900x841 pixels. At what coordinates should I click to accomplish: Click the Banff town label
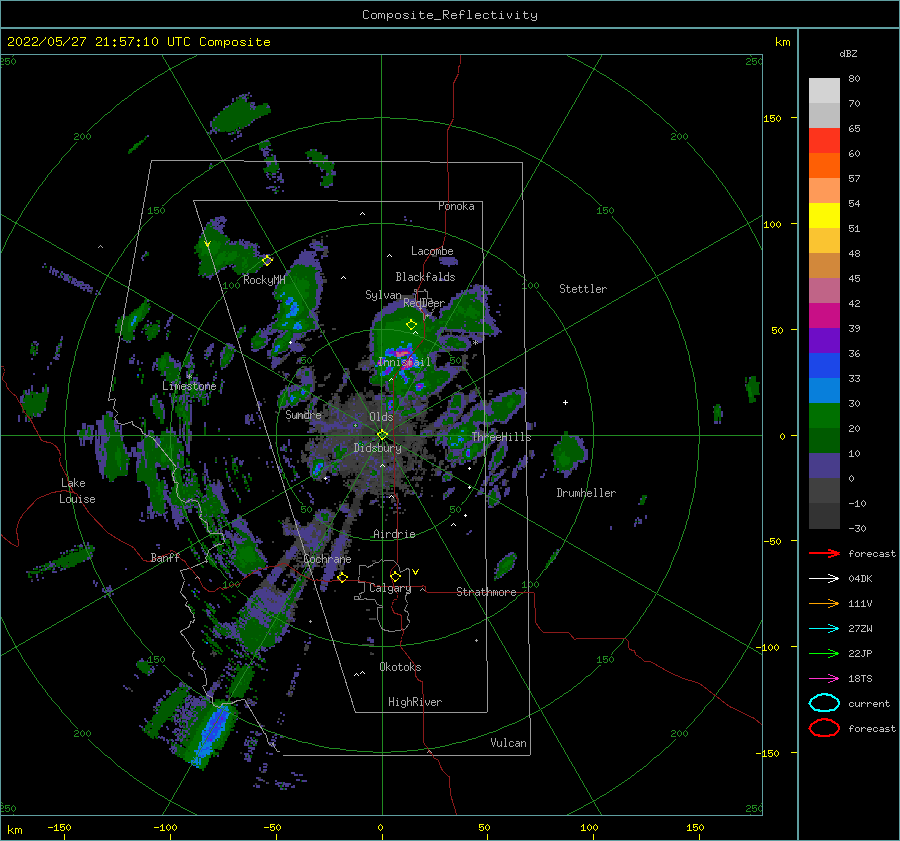pos(165,557)
